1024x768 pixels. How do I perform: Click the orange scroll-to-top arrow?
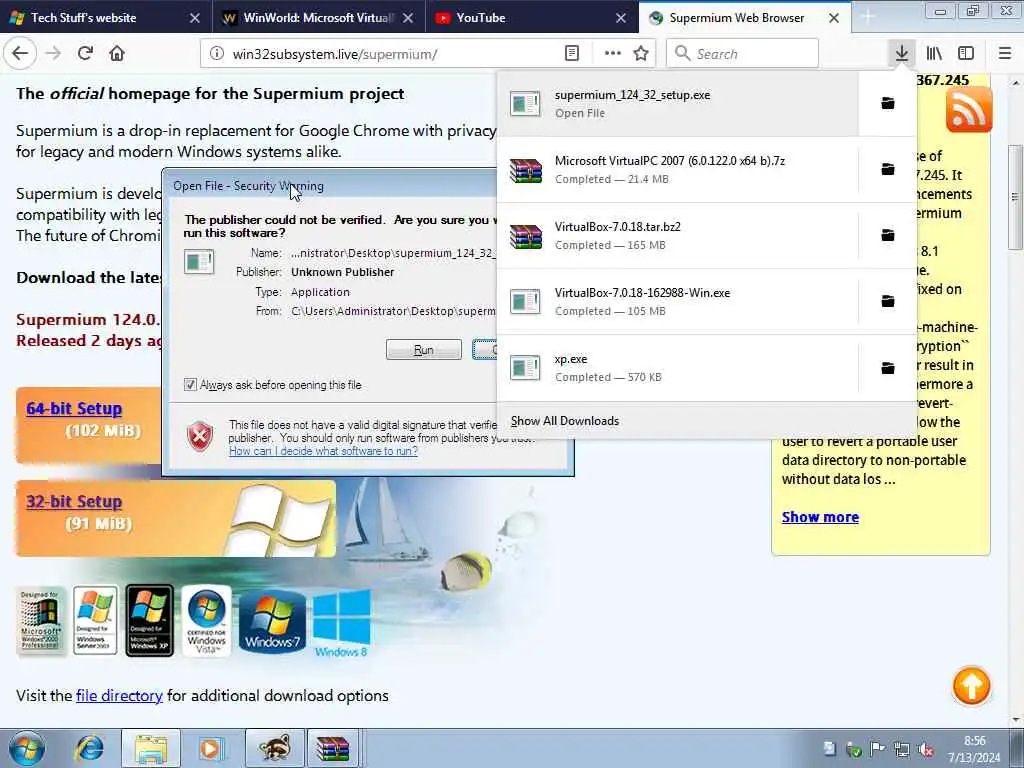tap(971, 686)
